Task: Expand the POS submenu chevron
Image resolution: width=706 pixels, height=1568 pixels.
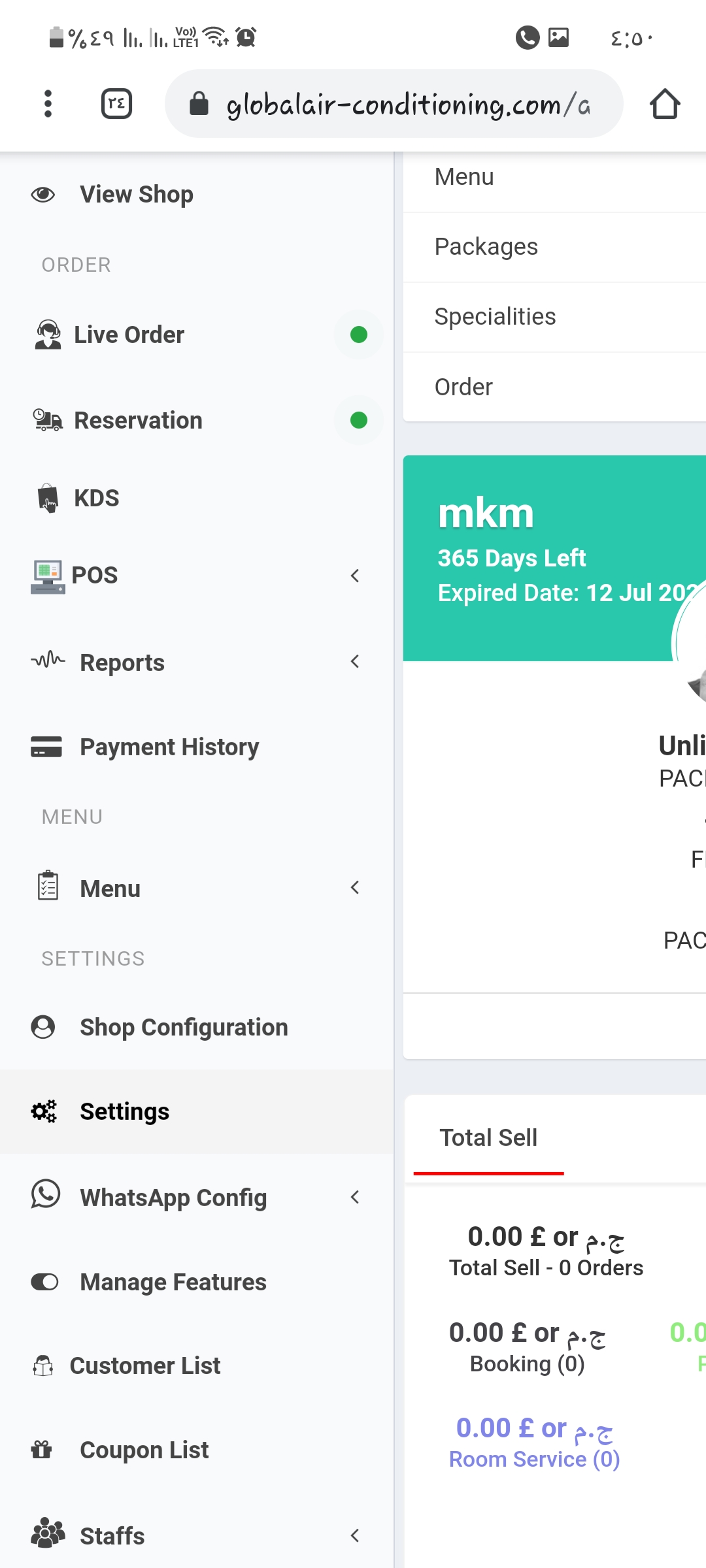Action: coord(355,576)
